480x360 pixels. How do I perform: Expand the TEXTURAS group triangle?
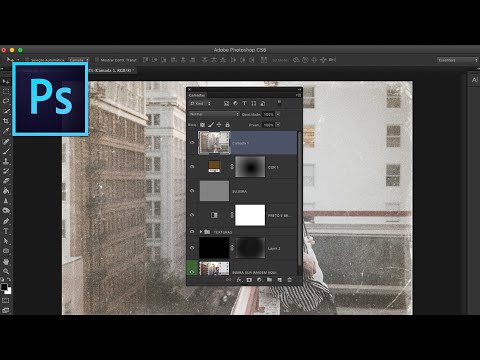point(201,232)
